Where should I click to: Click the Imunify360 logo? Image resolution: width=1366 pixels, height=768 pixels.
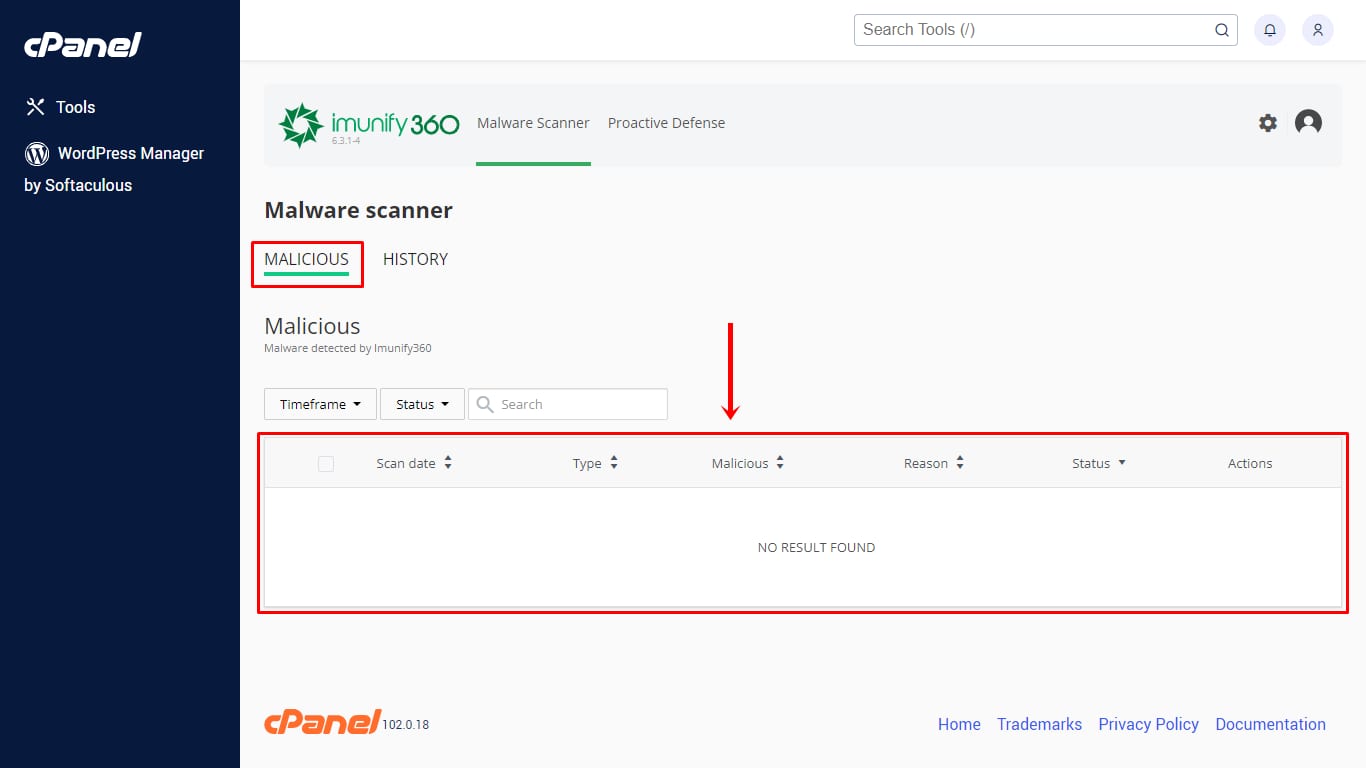coord(368,125)
